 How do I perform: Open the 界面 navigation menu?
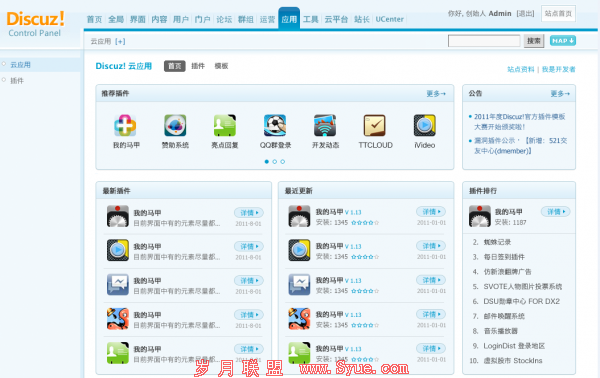point(137,19)
